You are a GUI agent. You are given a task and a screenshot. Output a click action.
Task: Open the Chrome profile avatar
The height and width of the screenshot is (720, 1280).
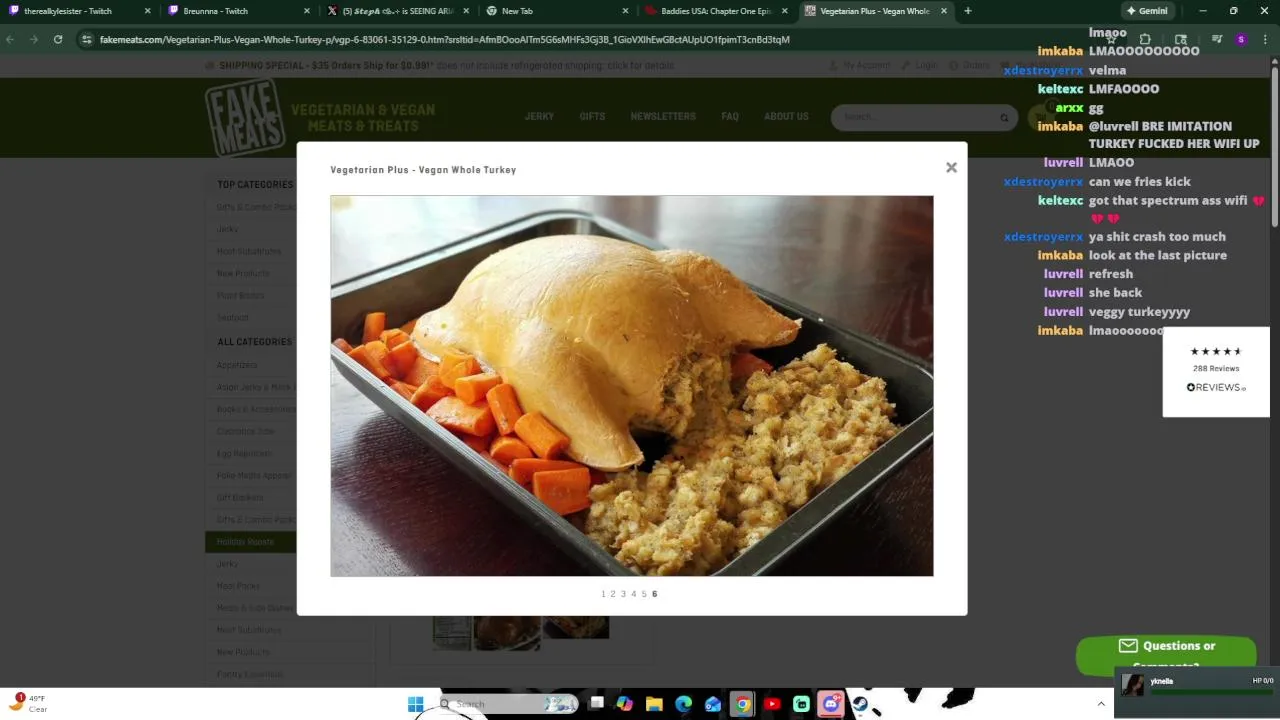(1241, 39)
